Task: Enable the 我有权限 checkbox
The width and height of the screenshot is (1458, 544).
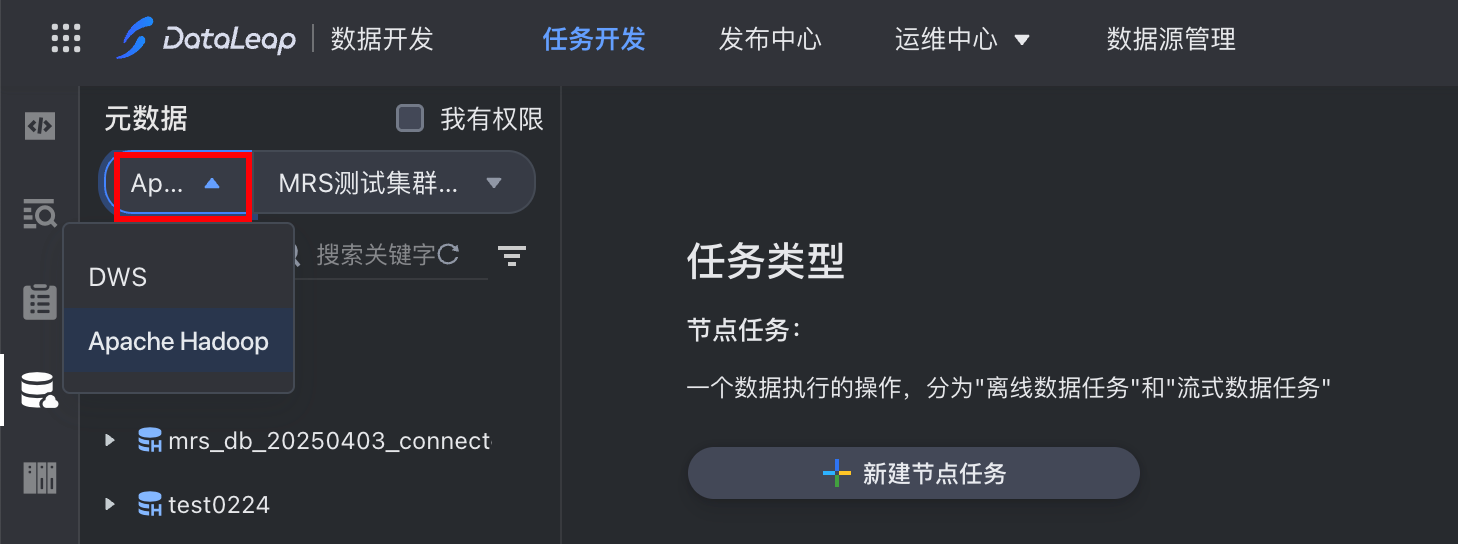Action: click(x=410, y=119)
